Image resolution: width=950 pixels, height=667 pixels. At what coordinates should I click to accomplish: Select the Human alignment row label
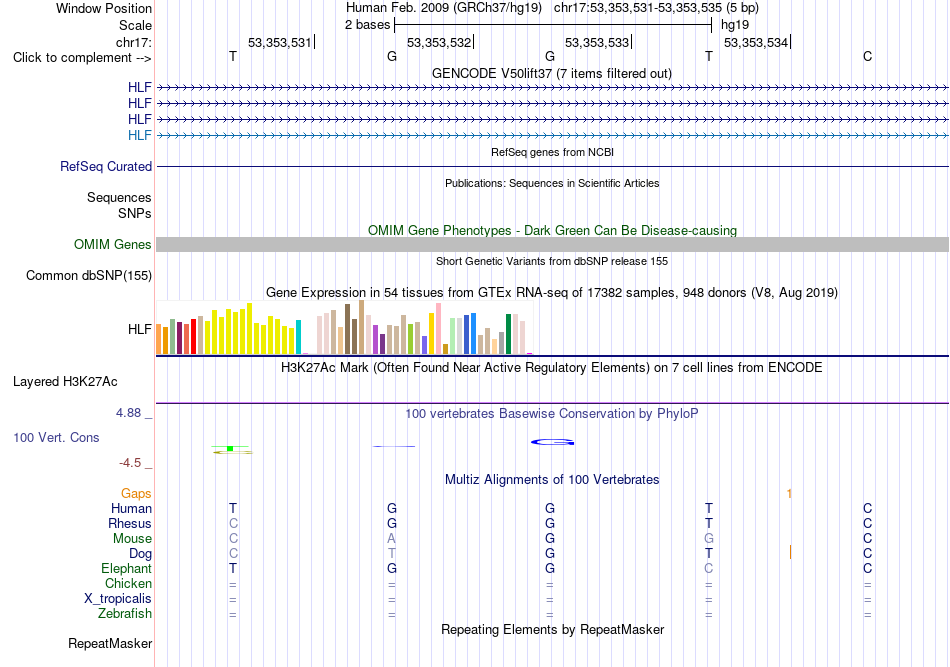pyautogui.click(x=131, y=508)
